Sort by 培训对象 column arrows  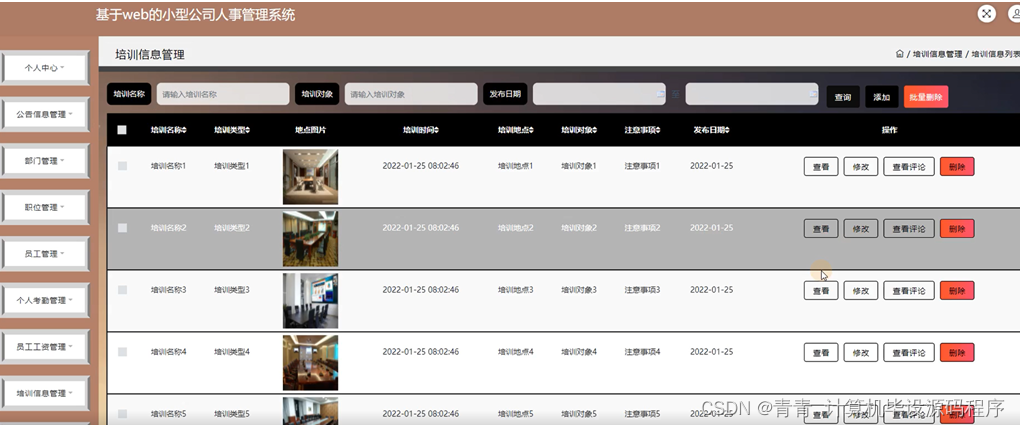595,130
